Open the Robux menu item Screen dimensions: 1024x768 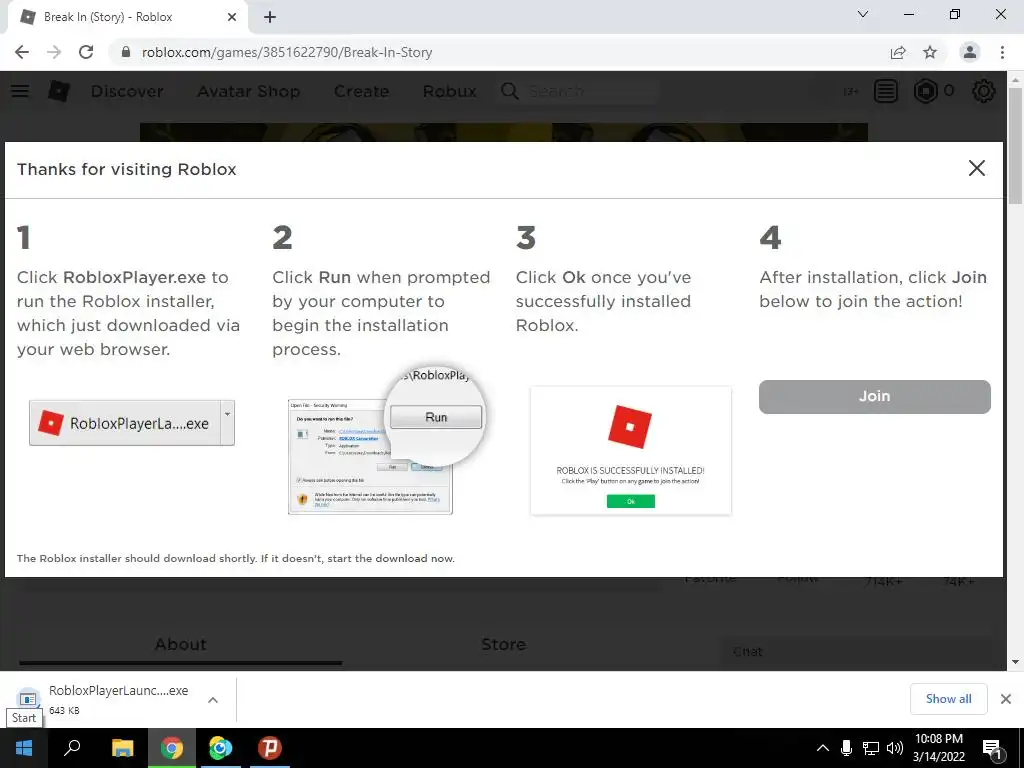pos(450,91)
